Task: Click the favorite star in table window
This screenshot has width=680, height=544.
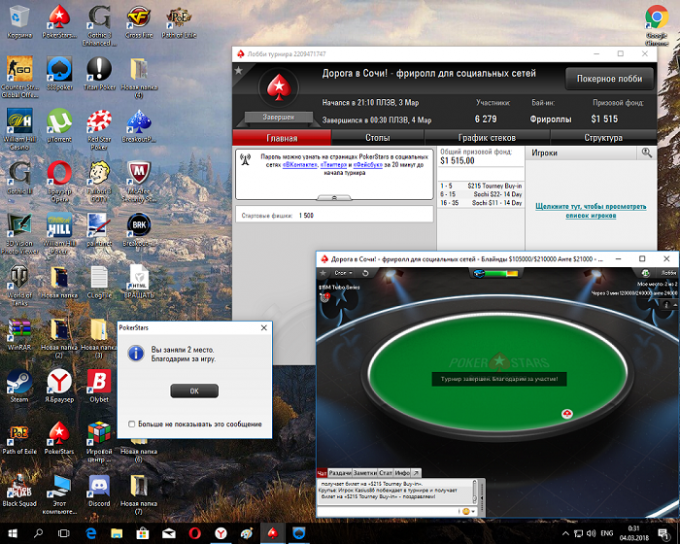Action: (x=323, y=273)
